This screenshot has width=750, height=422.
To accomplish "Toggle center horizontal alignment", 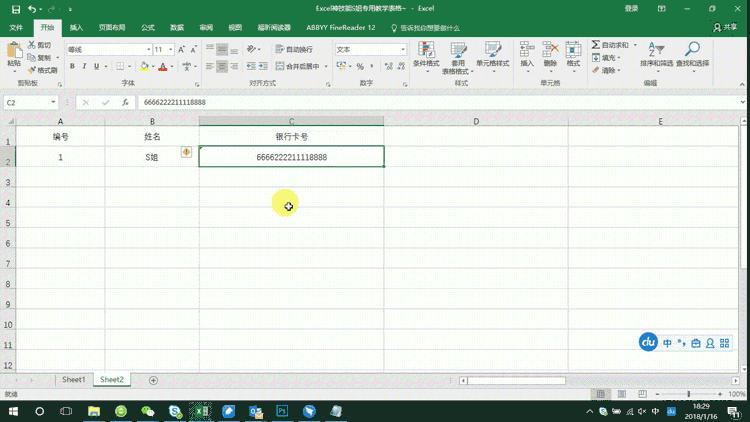I will (222, 66).
